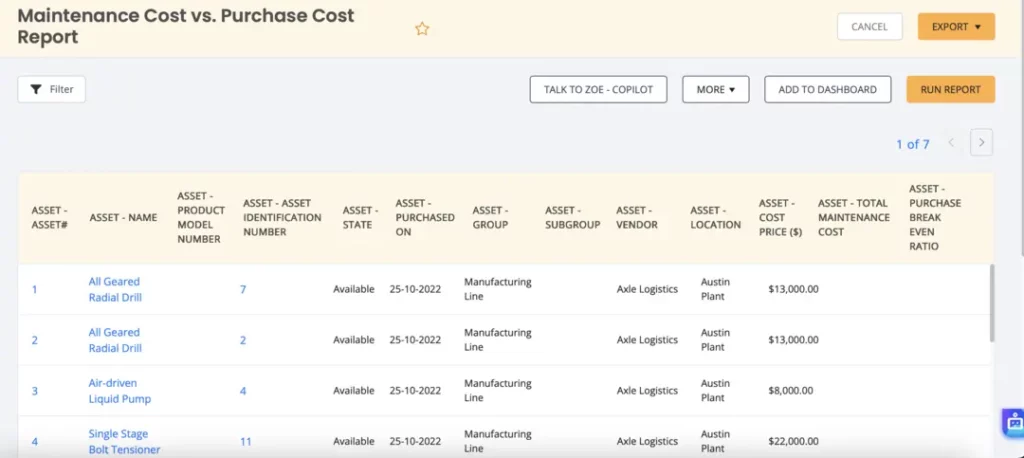The height and width of the screenshot is (458, 1024).
Task: Click asset identification number 7 link
Action: point(243,290)
